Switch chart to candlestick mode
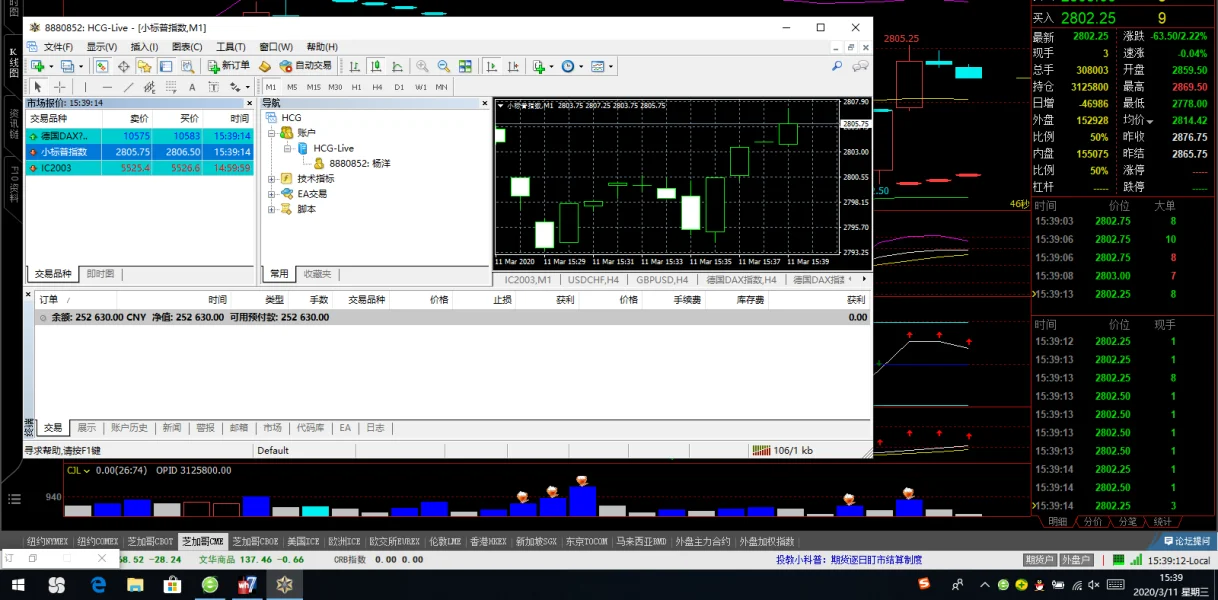Image resolution: width=1218 pixels, height=600 pixels. [376, 66]
